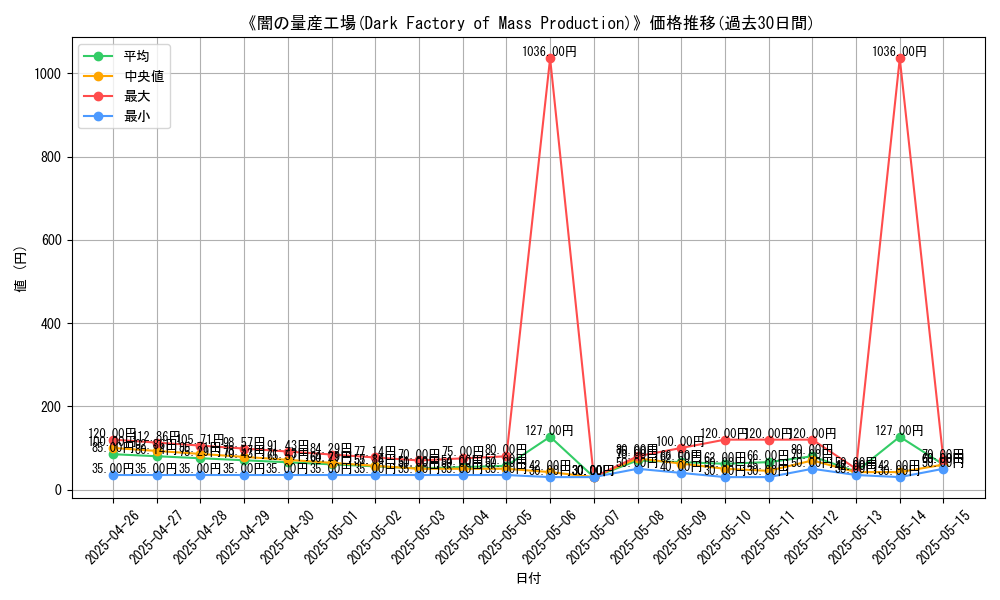
Task: Click the x-axis date label 2025-04-27
Action: click(x=156, y=536)
